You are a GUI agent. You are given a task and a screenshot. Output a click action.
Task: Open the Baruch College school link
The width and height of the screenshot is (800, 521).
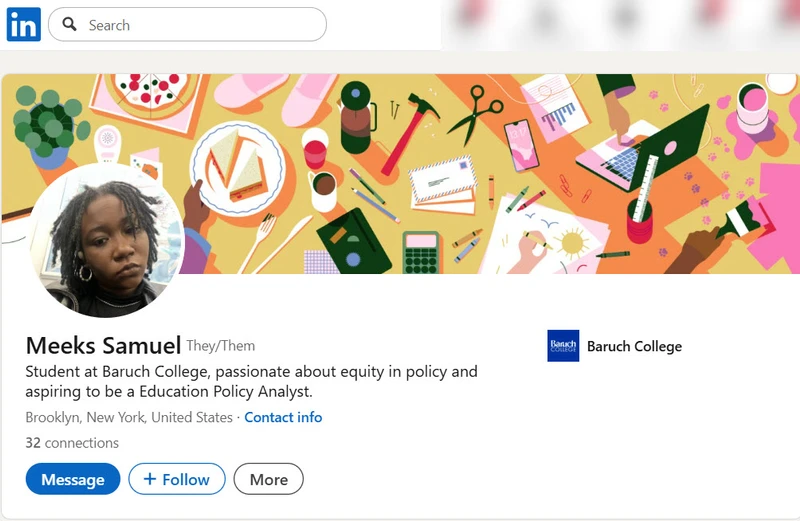coord(634,346)
